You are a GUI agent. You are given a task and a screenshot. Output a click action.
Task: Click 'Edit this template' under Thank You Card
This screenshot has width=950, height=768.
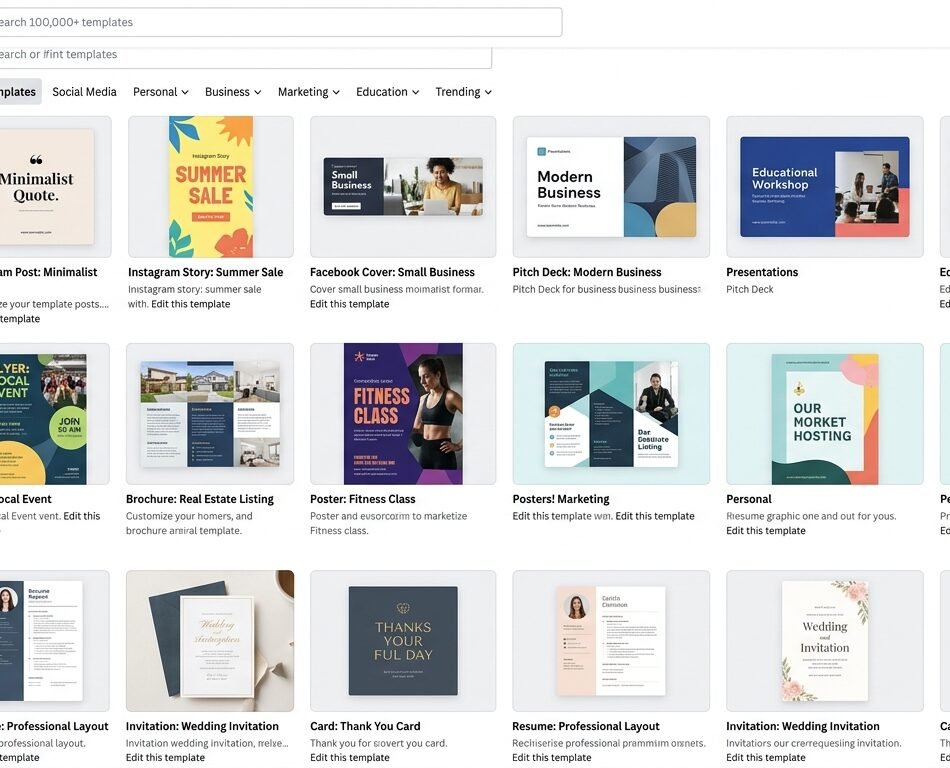[349, 758]
